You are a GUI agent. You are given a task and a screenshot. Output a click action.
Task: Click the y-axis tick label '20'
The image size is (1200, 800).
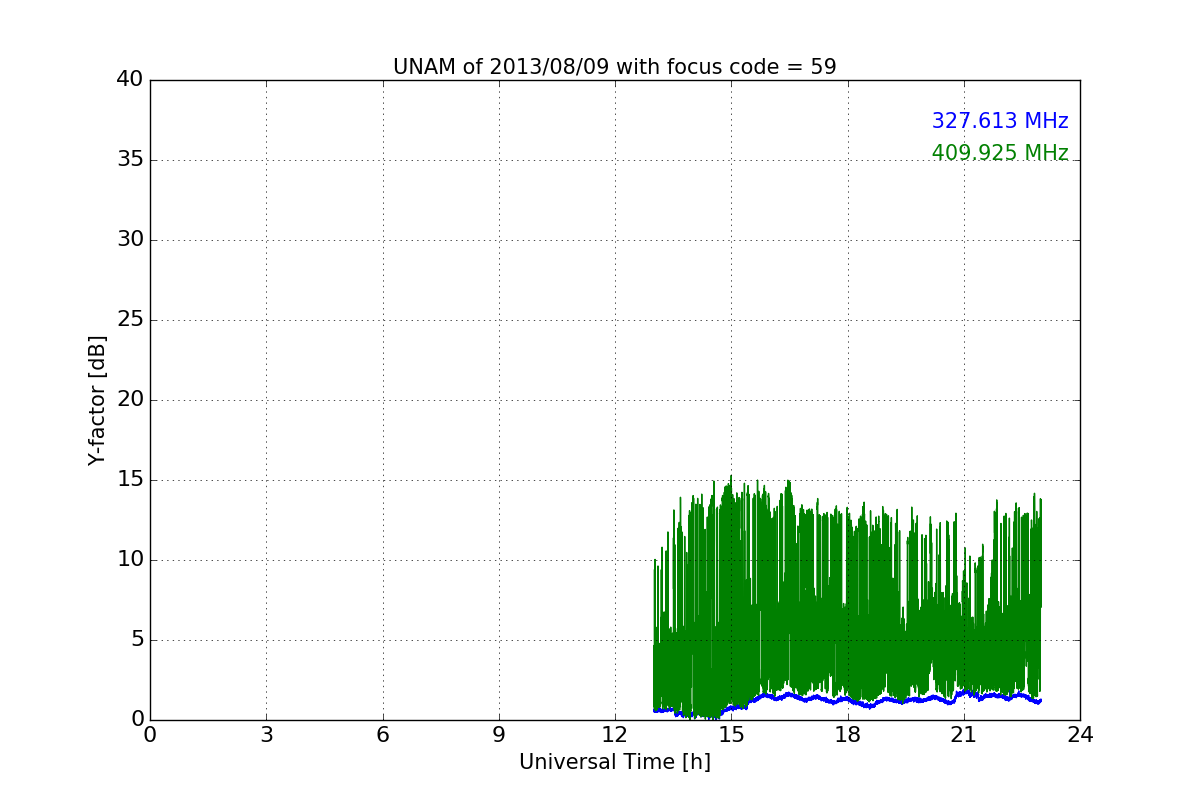(x=130, y=400)
